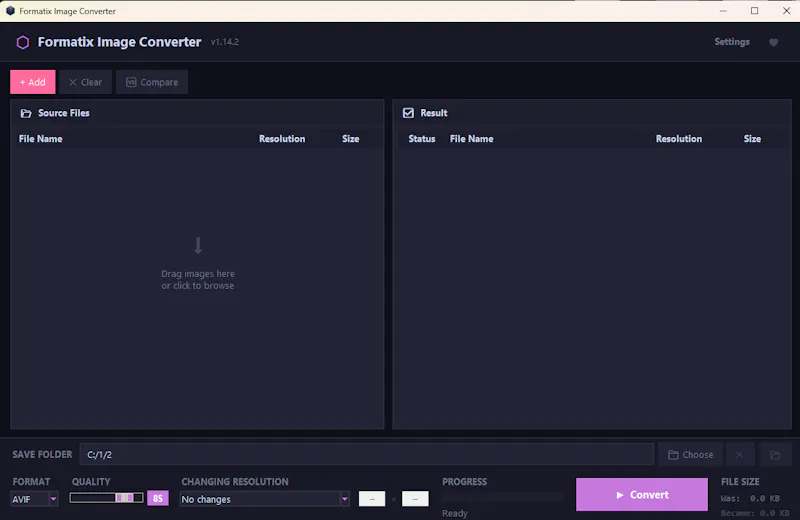Click Result panel File Name header

point(471,139)
